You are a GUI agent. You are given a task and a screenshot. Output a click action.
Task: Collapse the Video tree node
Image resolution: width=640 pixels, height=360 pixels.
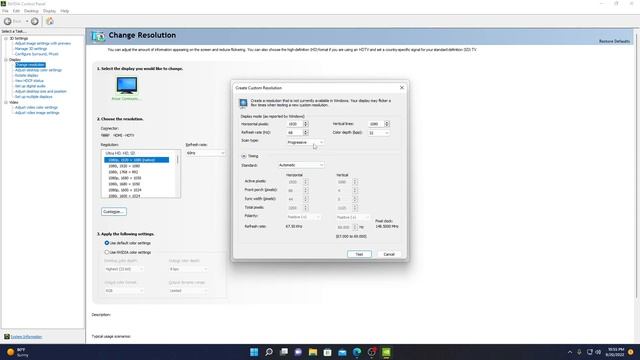click(x=6, y=102)
